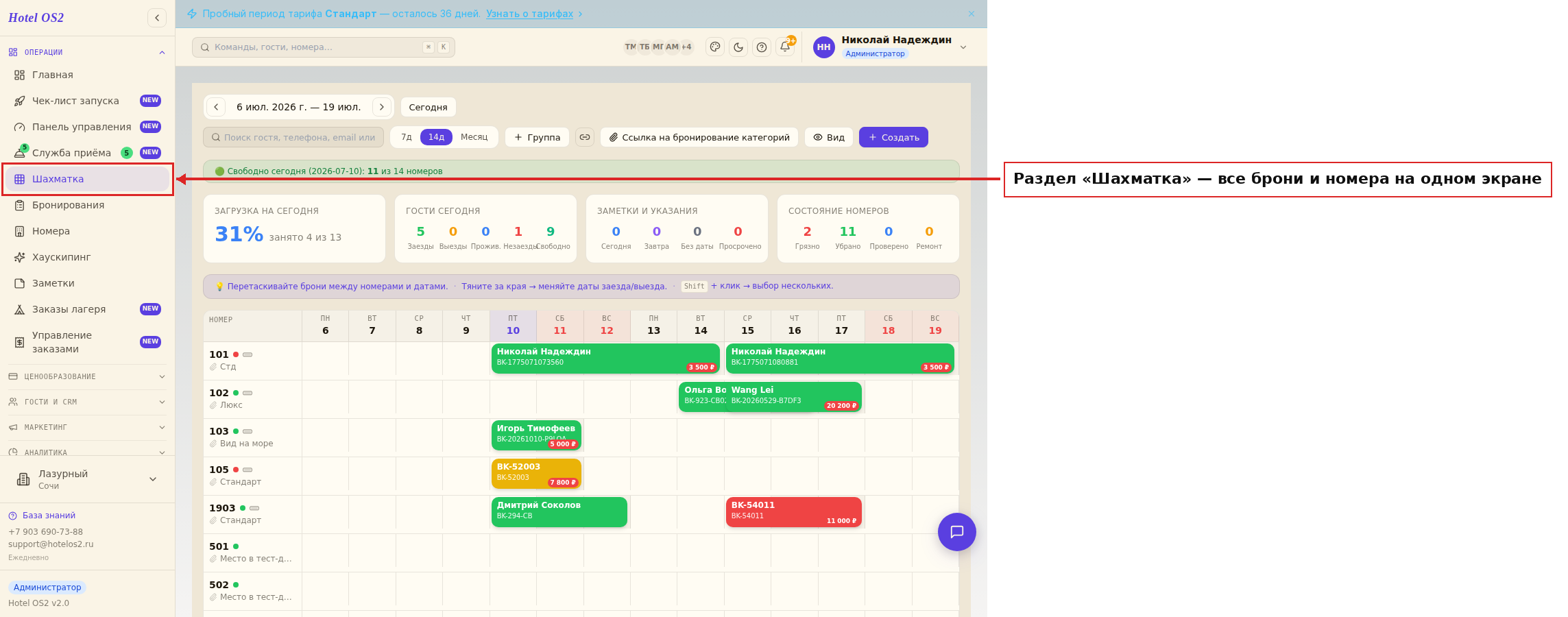Collapse the sidebar with the arrow button
The image size is (1568, 617).
pyautogui.click(x=157, y=18)
